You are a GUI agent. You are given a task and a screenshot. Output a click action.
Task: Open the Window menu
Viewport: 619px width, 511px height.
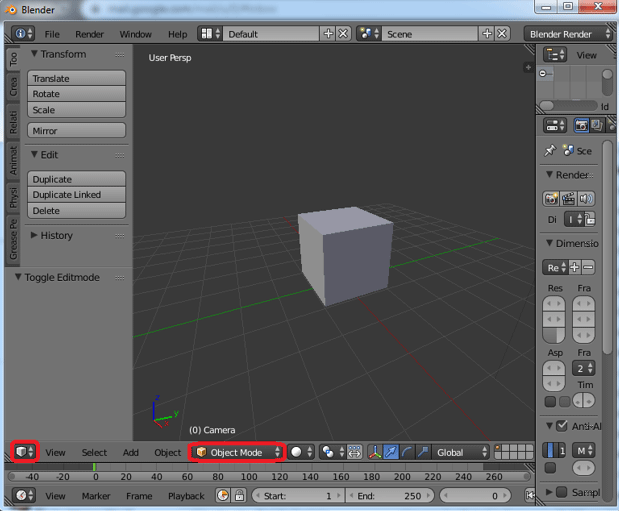click(135, 34)
